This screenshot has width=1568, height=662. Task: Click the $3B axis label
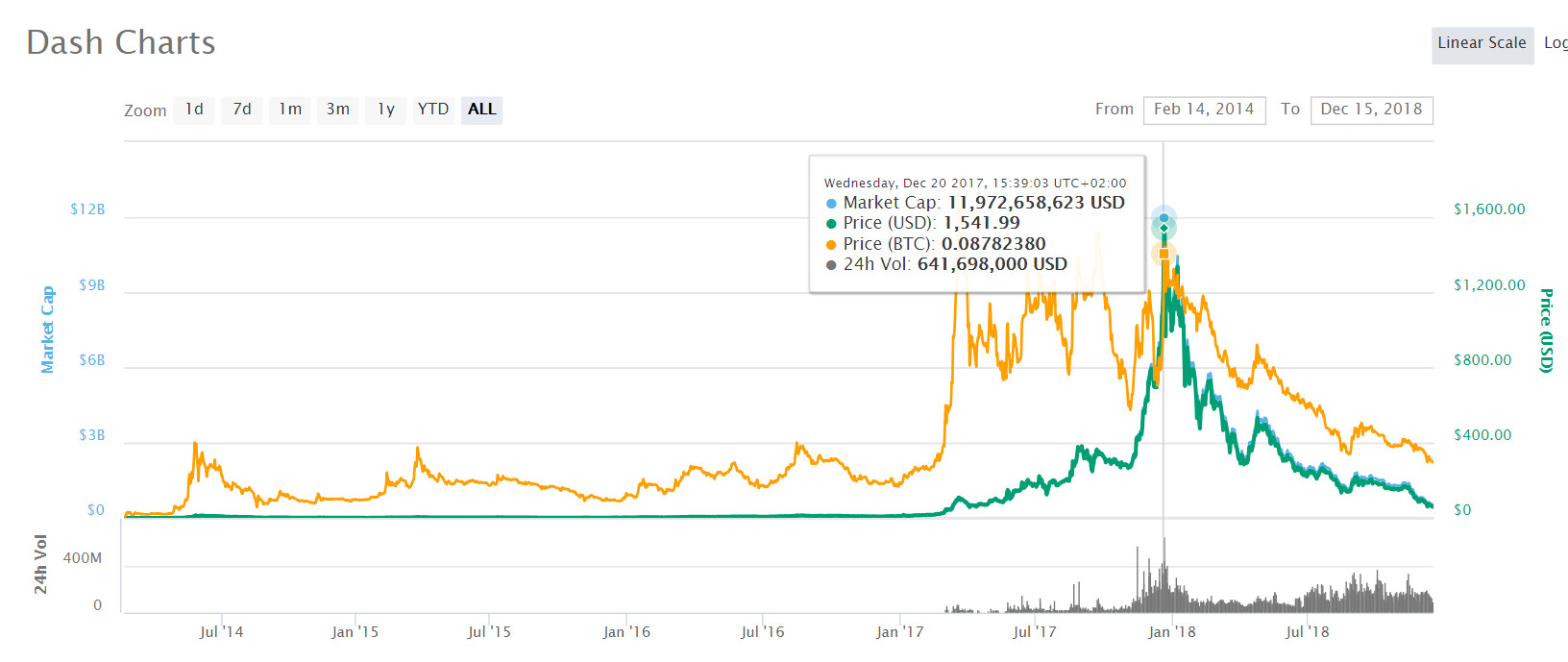92,435
